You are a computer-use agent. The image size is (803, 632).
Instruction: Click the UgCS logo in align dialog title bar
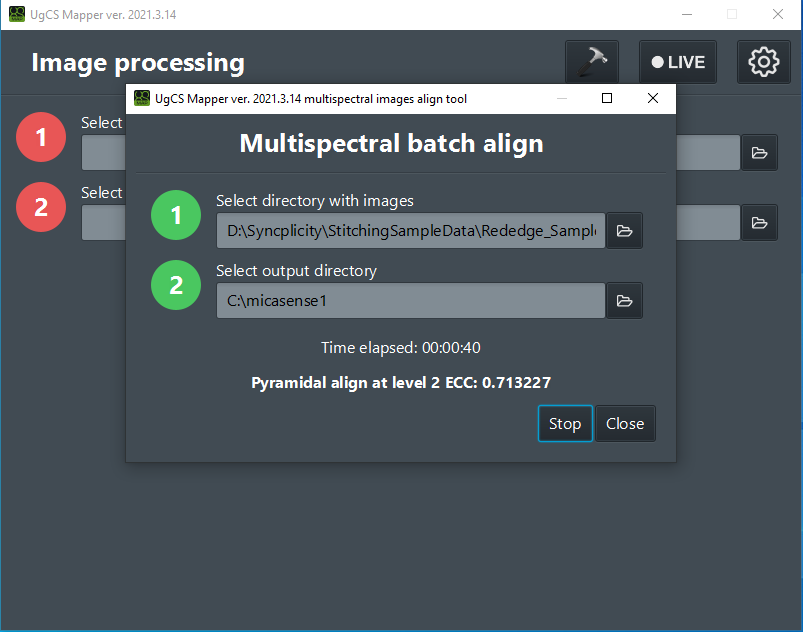(x=142, y=98)
